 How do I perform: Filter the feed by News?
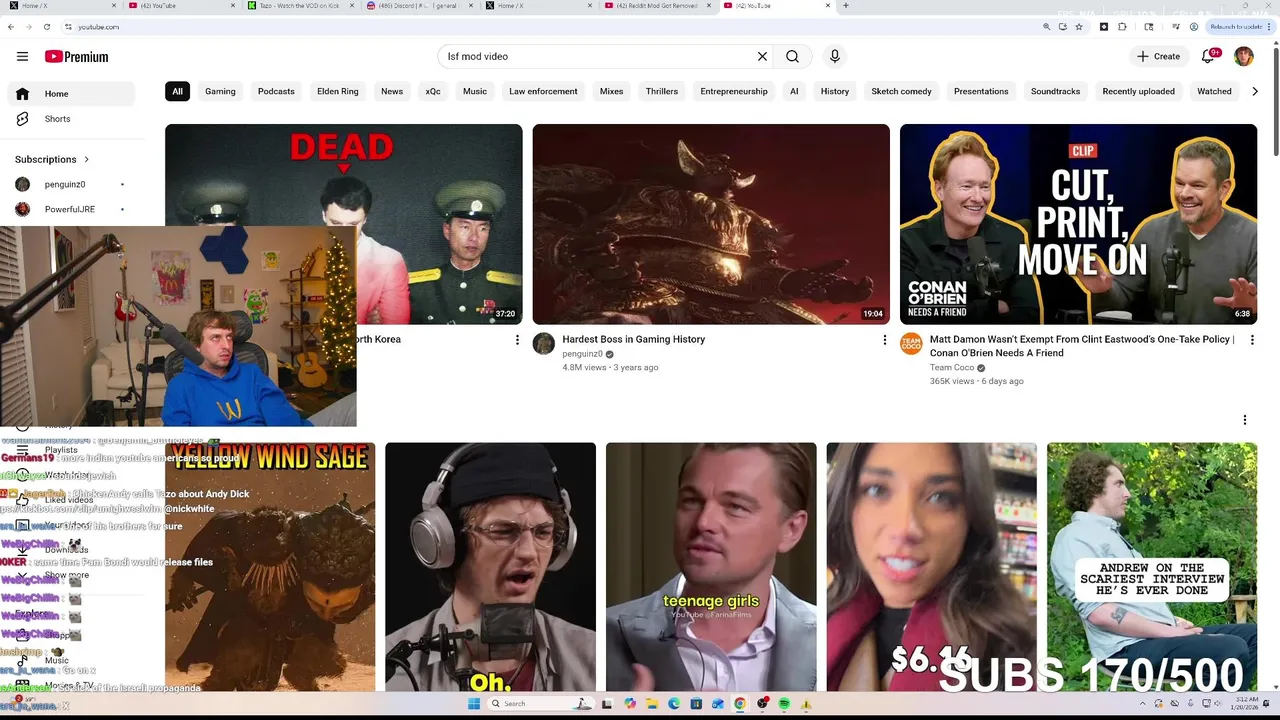point(392,91)
